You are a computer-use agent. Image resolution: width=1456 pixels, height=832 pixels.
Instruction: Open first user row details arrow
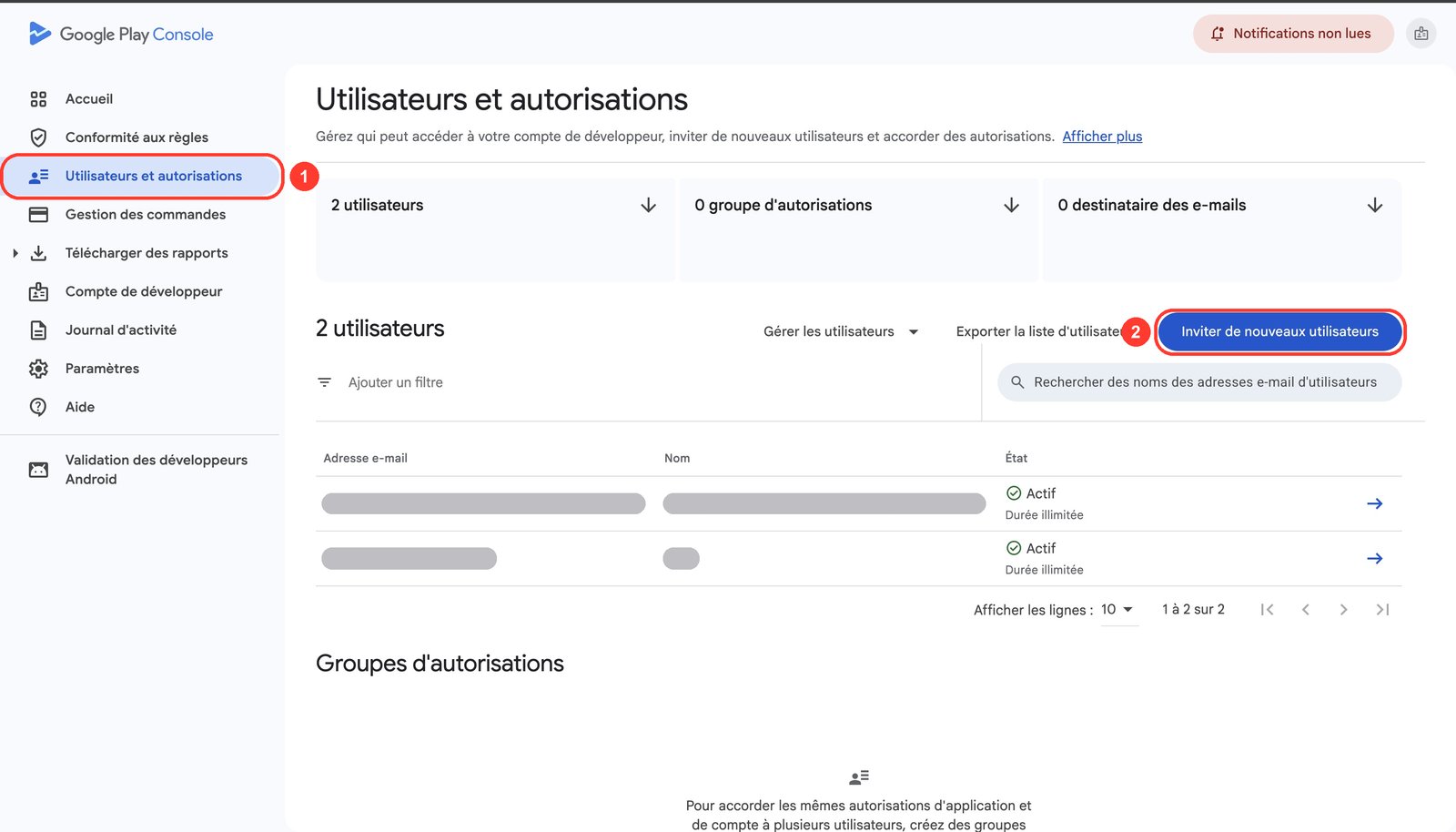pyautogui.click(x=1375, y=503)
